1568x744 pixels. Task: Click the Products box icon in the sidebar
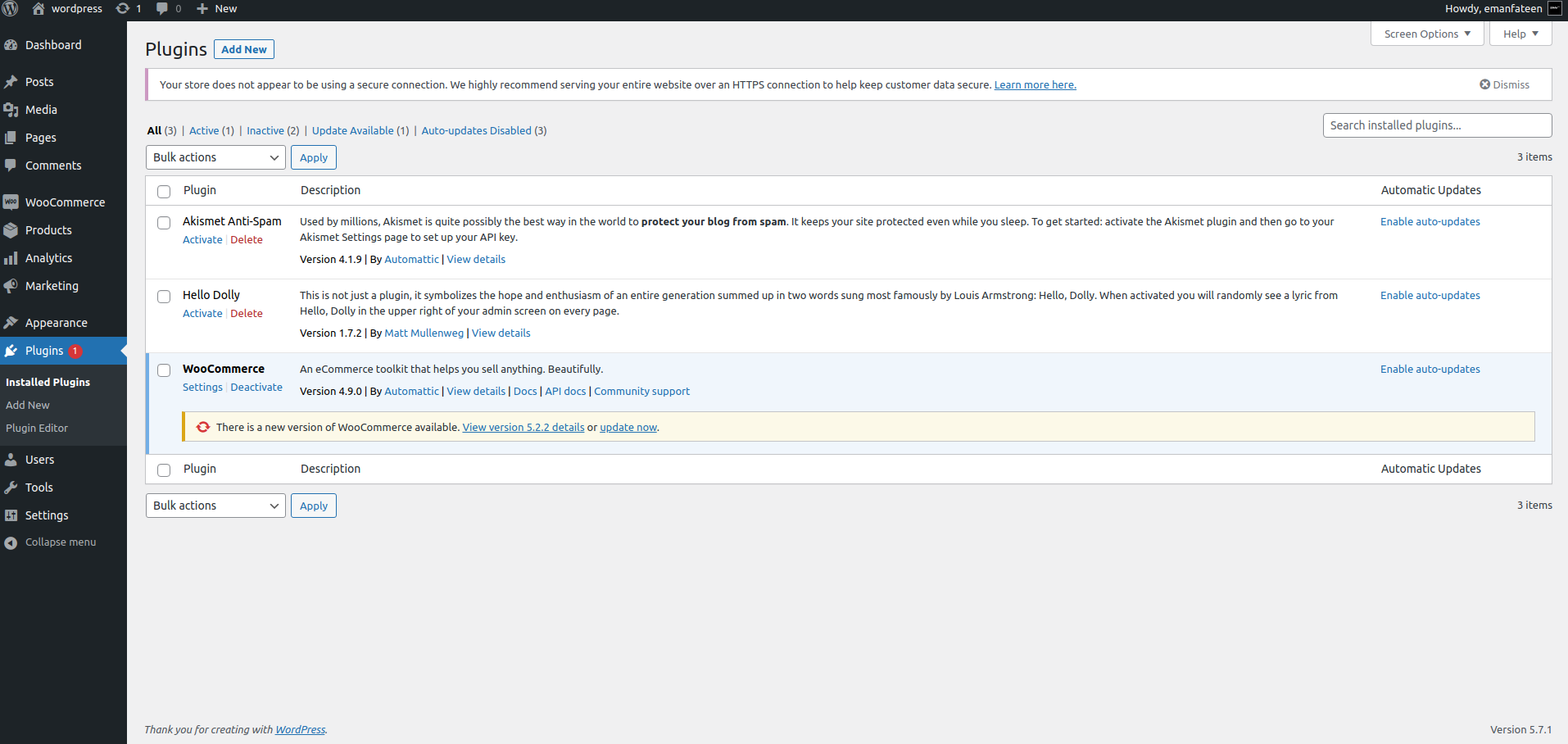click(x=11, y=230)
